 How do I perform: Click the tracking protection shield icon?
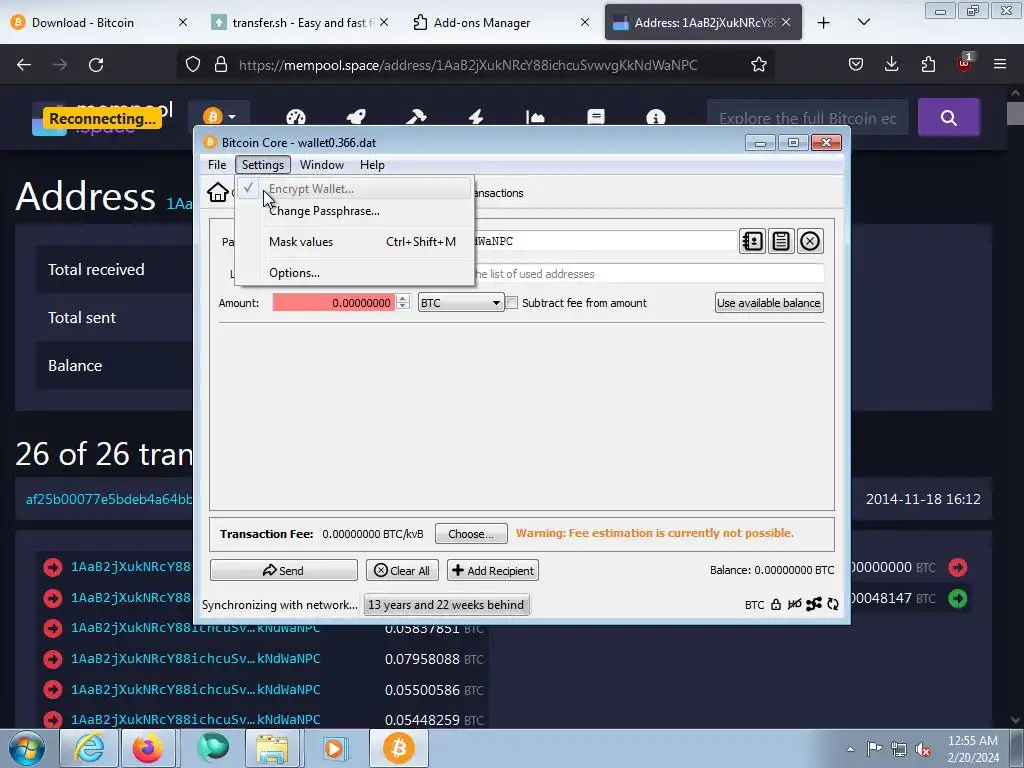tap(193, 65)
